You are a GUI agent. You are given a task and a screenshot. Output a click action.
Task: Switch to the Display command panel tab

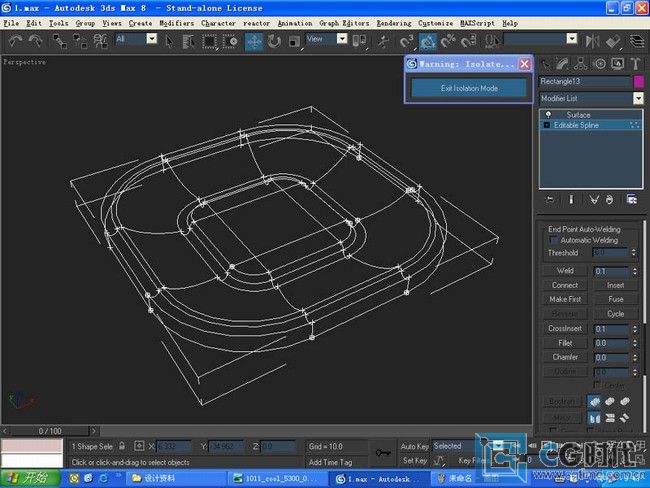(618, 64)
